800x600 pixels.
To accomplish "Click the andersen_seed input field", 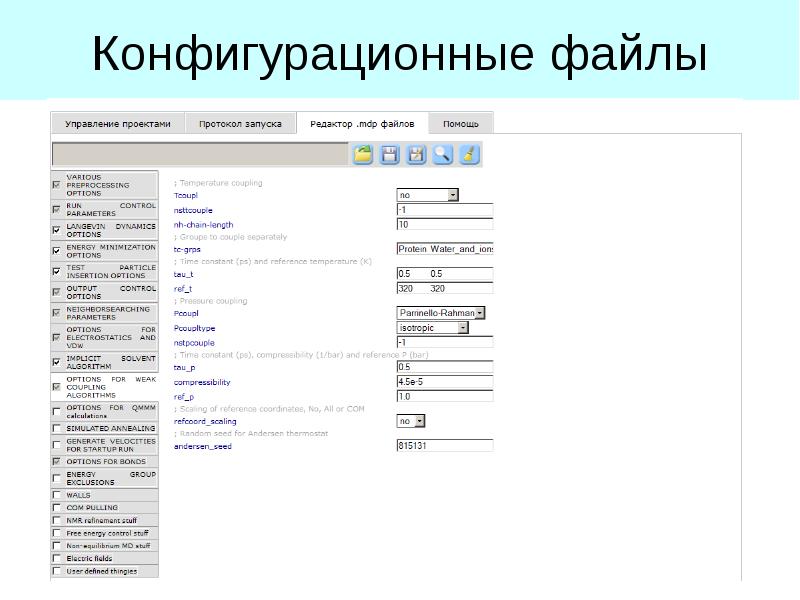I will [x=444, y=446].
